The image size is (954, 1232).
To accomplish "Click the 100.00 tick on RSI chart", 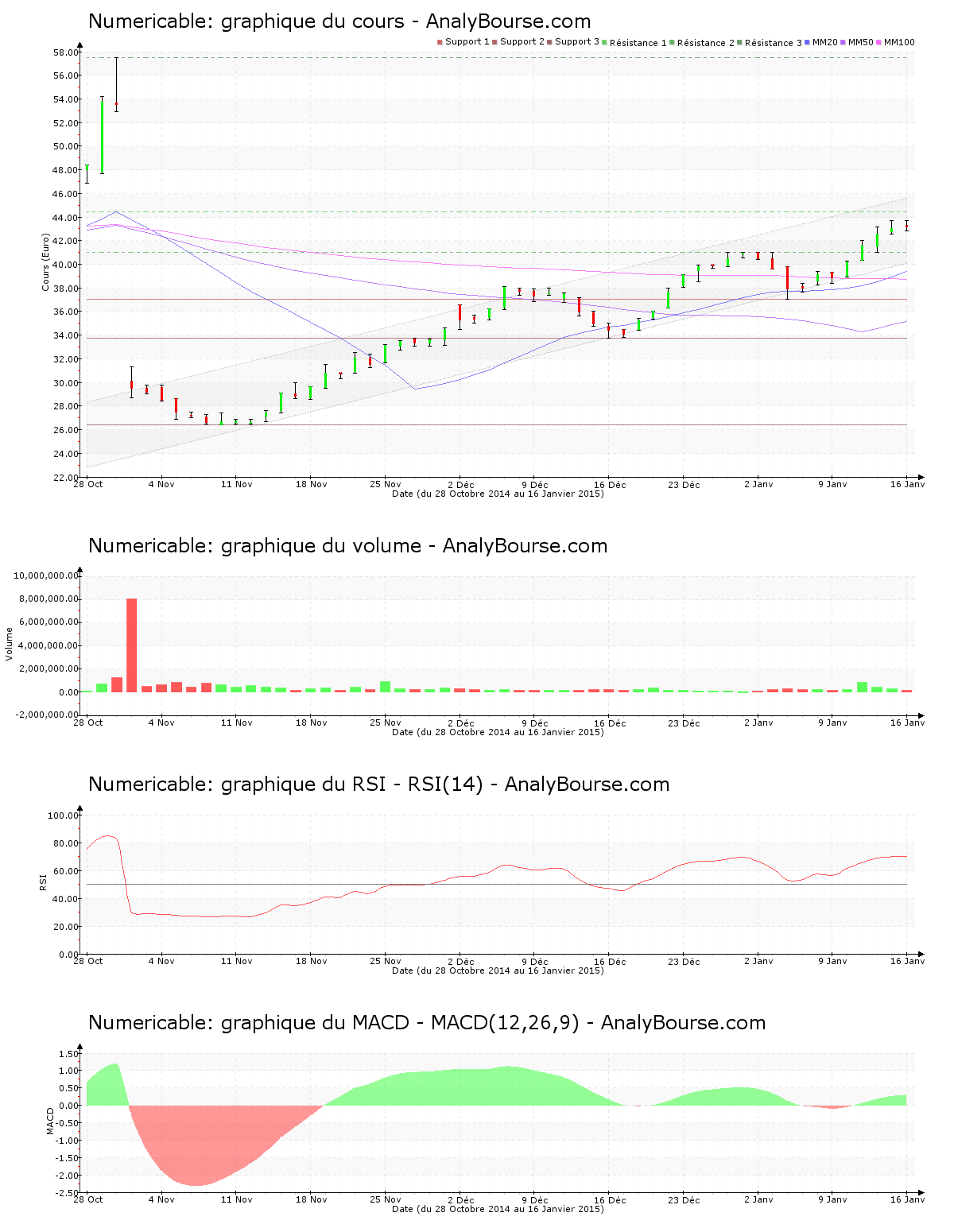I will pos(63,816).
